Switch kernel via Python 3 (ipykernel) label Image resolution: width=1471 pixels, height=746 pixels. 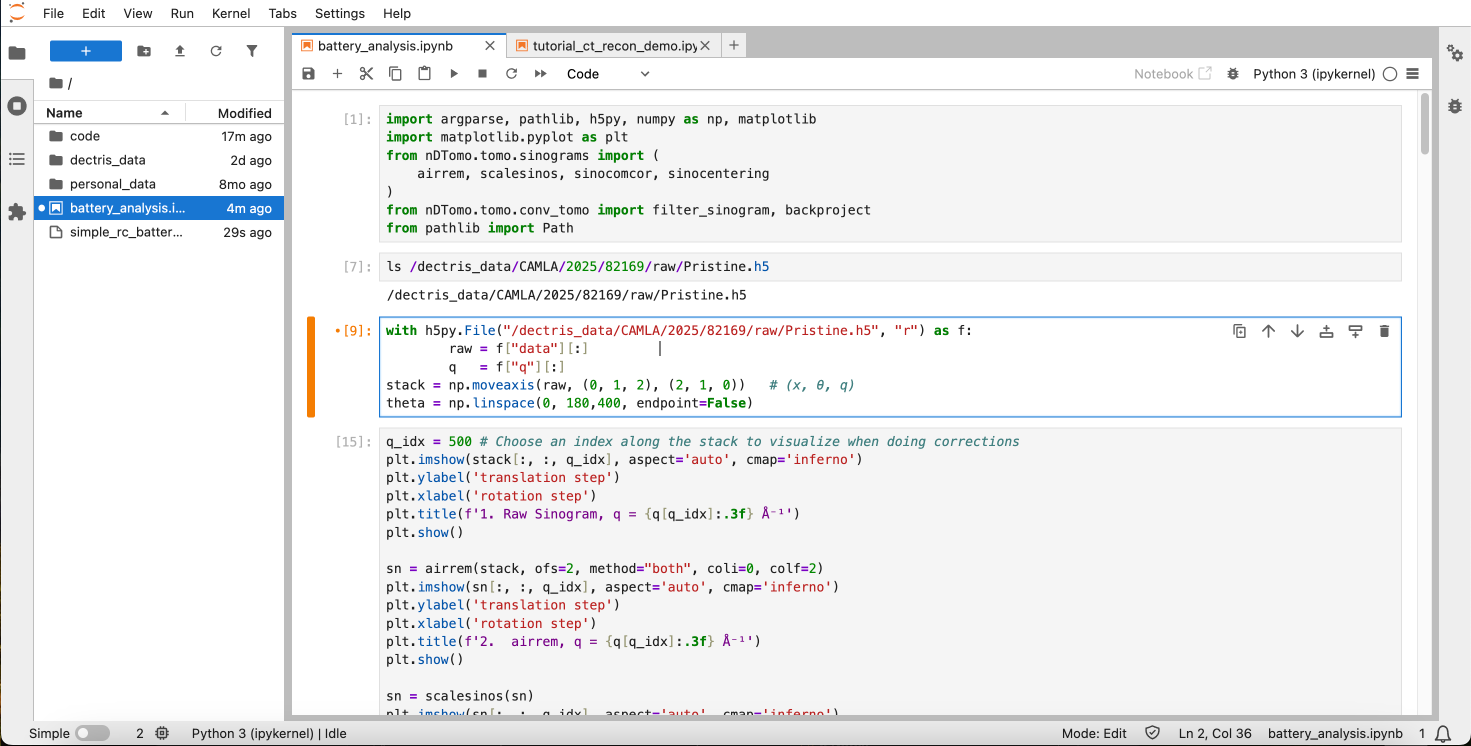pyautogui.click(x=1314, y=74)
